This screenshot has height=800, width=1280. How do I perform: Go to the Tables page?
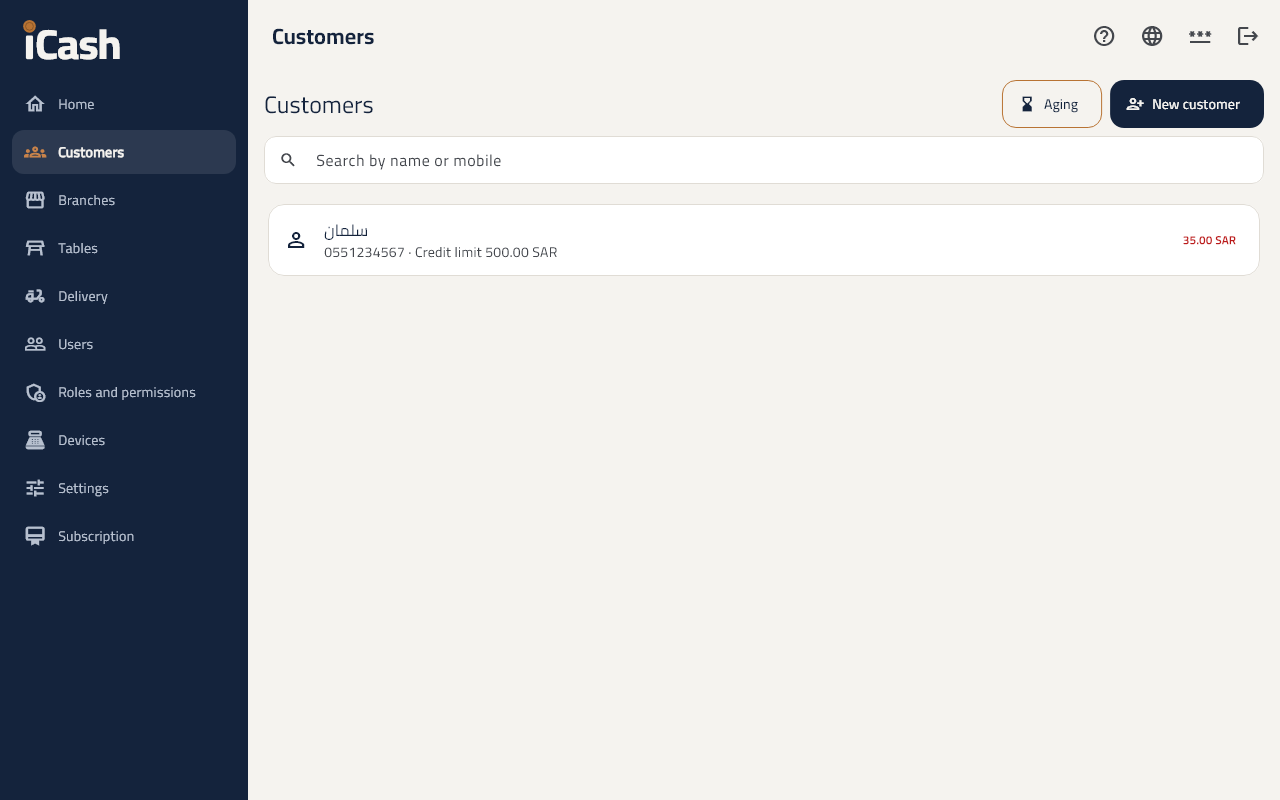124,248
